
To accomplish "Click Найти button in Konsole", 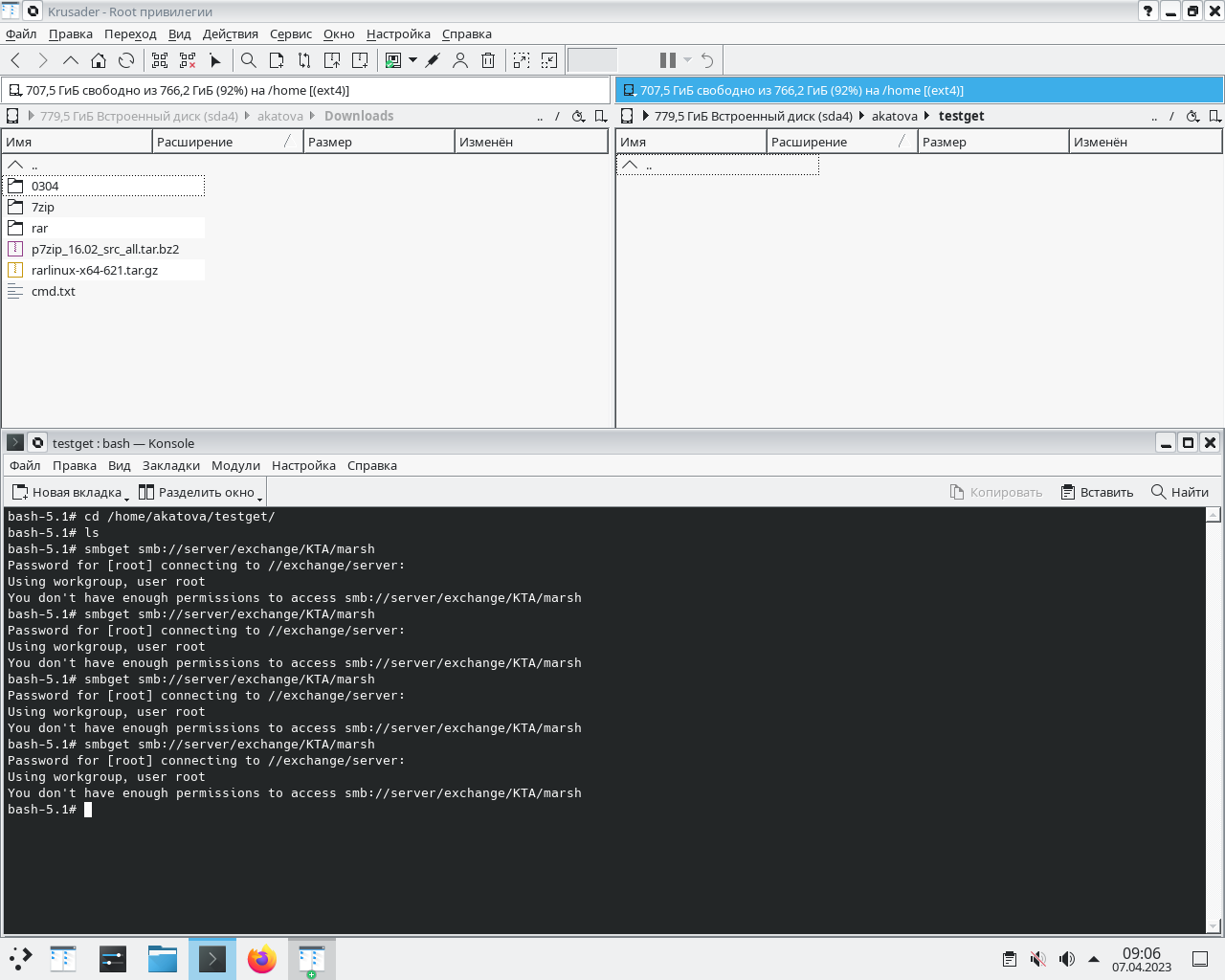I will (1180, 492).
